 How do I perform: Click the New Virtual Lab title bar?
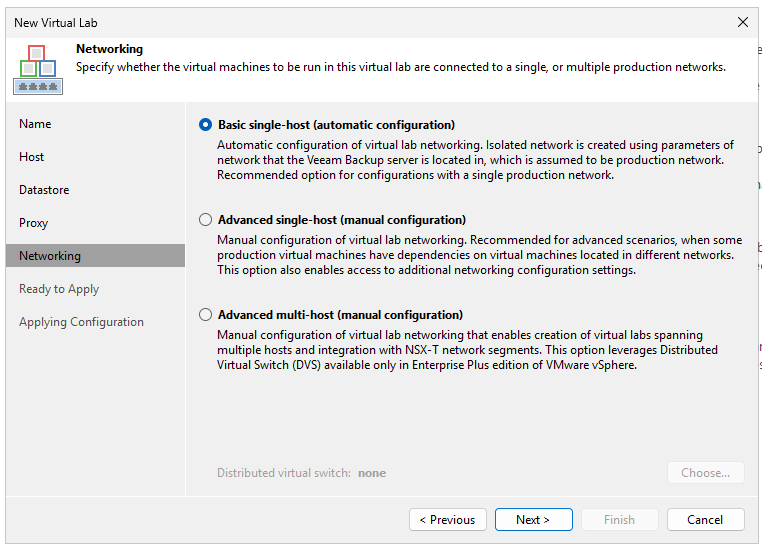point(300,22)
